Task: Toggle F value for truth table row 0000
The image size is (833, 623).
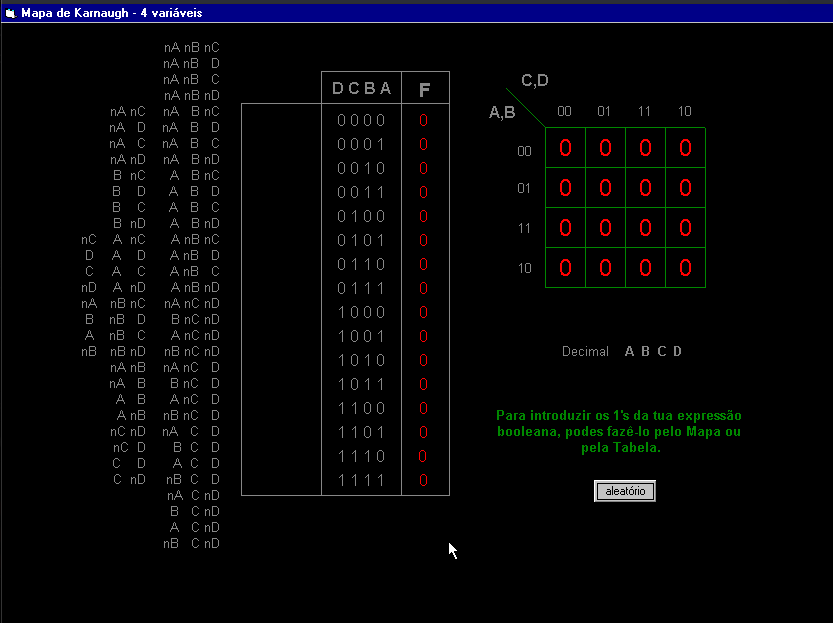Action: pos(424,120)
